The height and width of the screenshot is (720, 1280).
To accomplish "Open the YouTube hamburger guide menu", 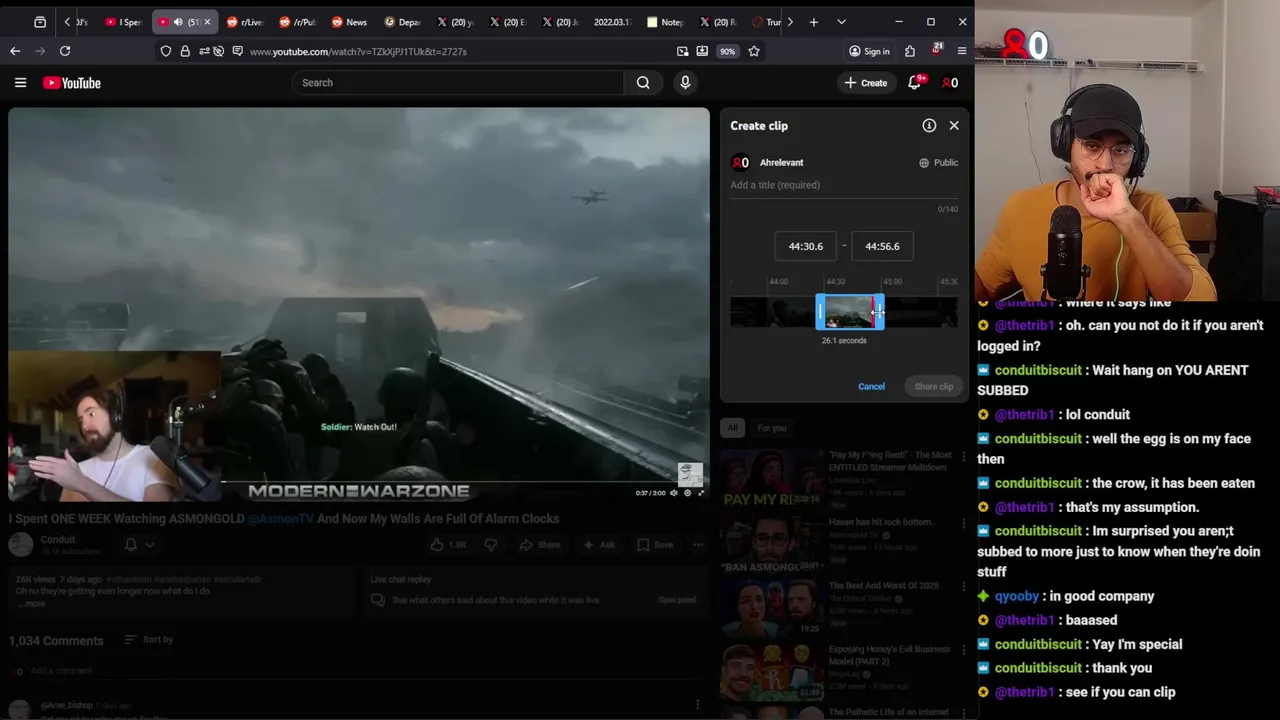I will tap(20, 83).
